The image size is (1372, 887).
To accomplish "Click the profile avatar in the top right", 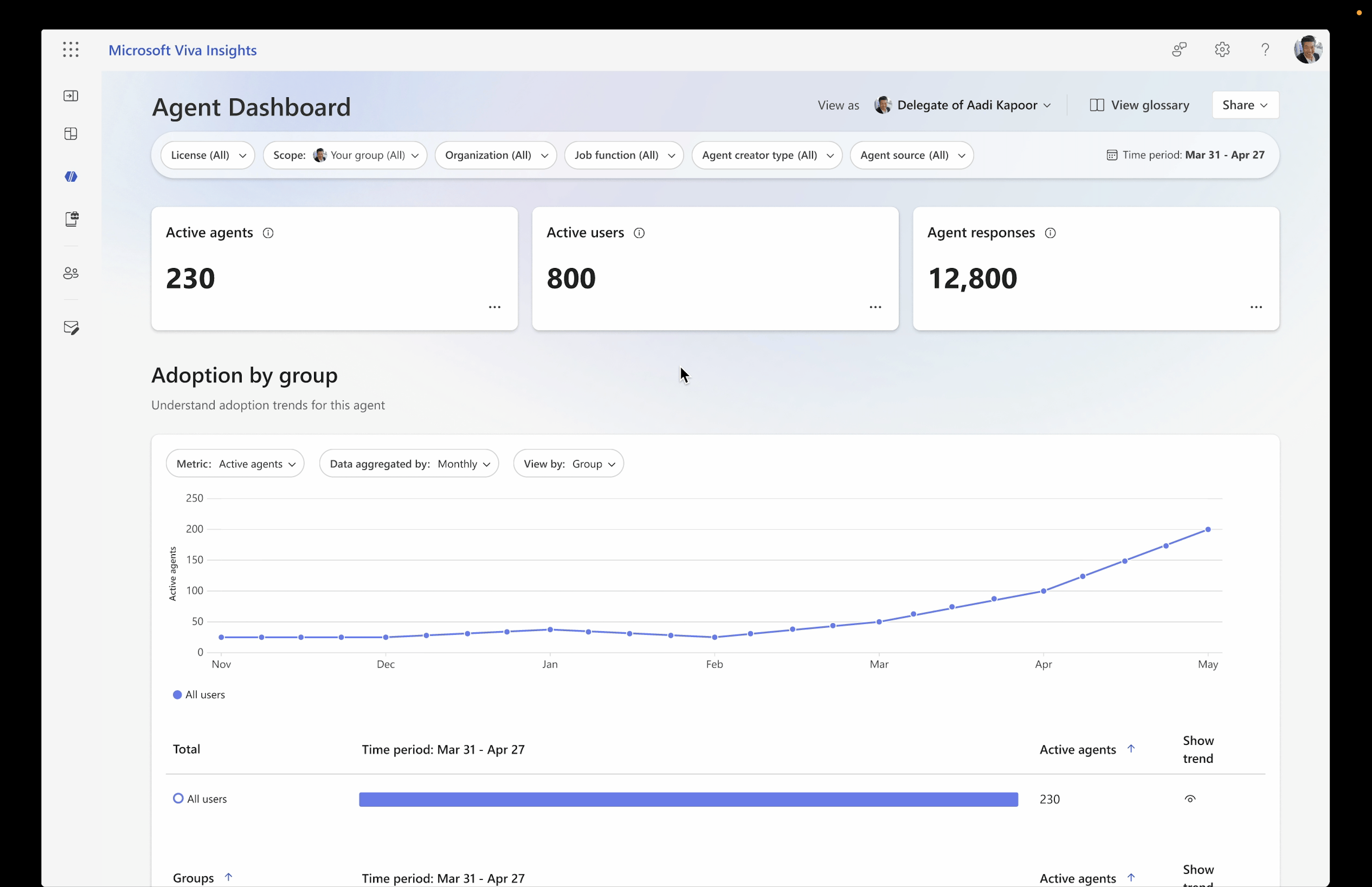I will (1308, 50).
